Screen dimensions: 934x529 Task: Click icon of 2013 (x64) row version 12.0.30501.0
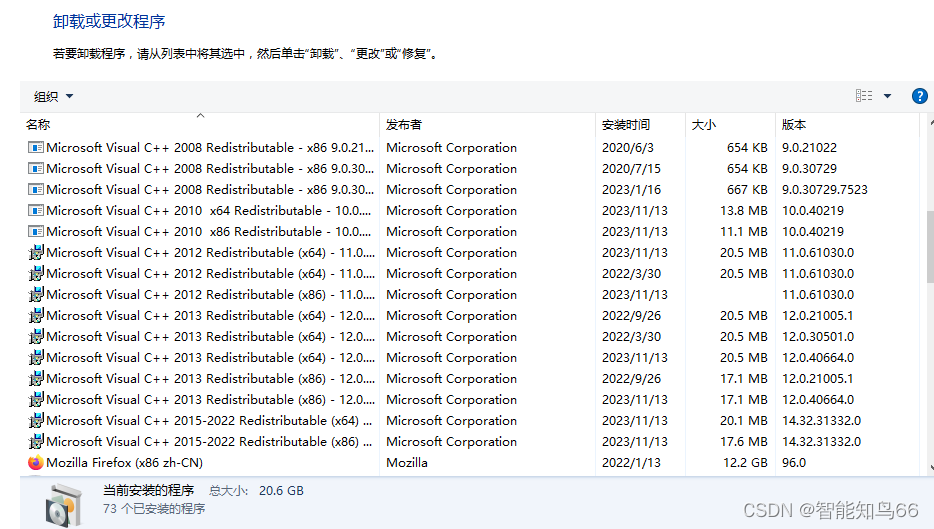(x=36, y=337)
